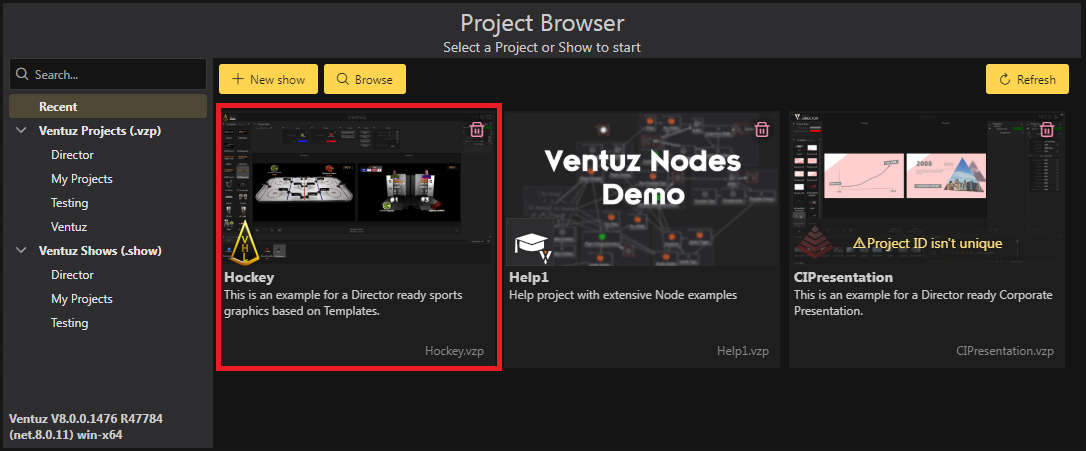The image size is (1086, 451).
Task: Click the search magnifier icon
Action: tap(22, 75)
